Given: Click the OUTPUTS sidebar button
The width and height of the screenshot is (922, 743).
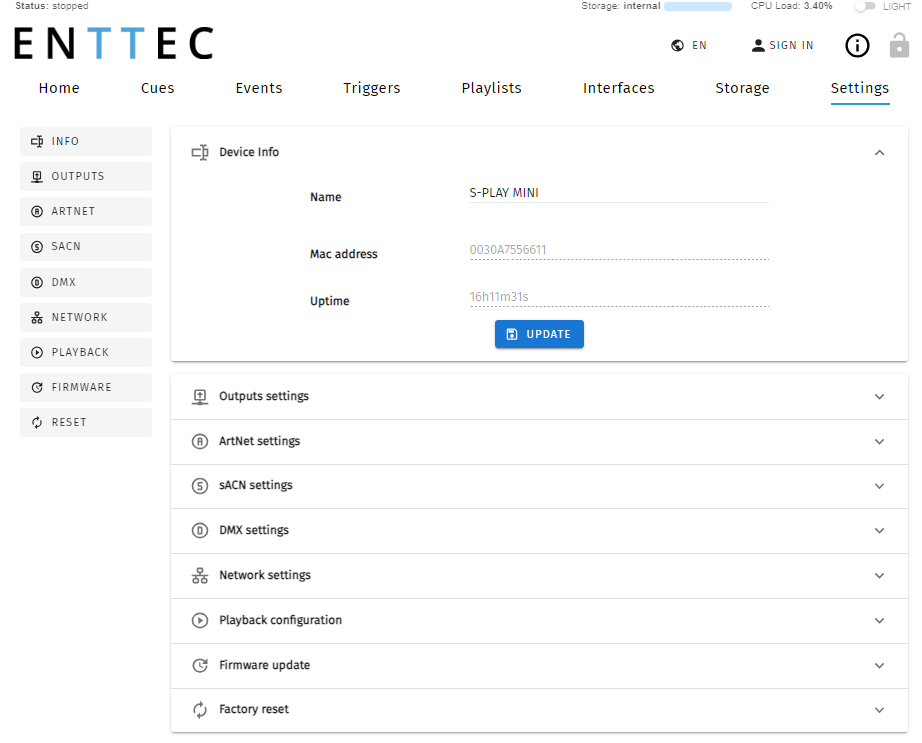Looking at the screenshot, I should pos(86,176).
